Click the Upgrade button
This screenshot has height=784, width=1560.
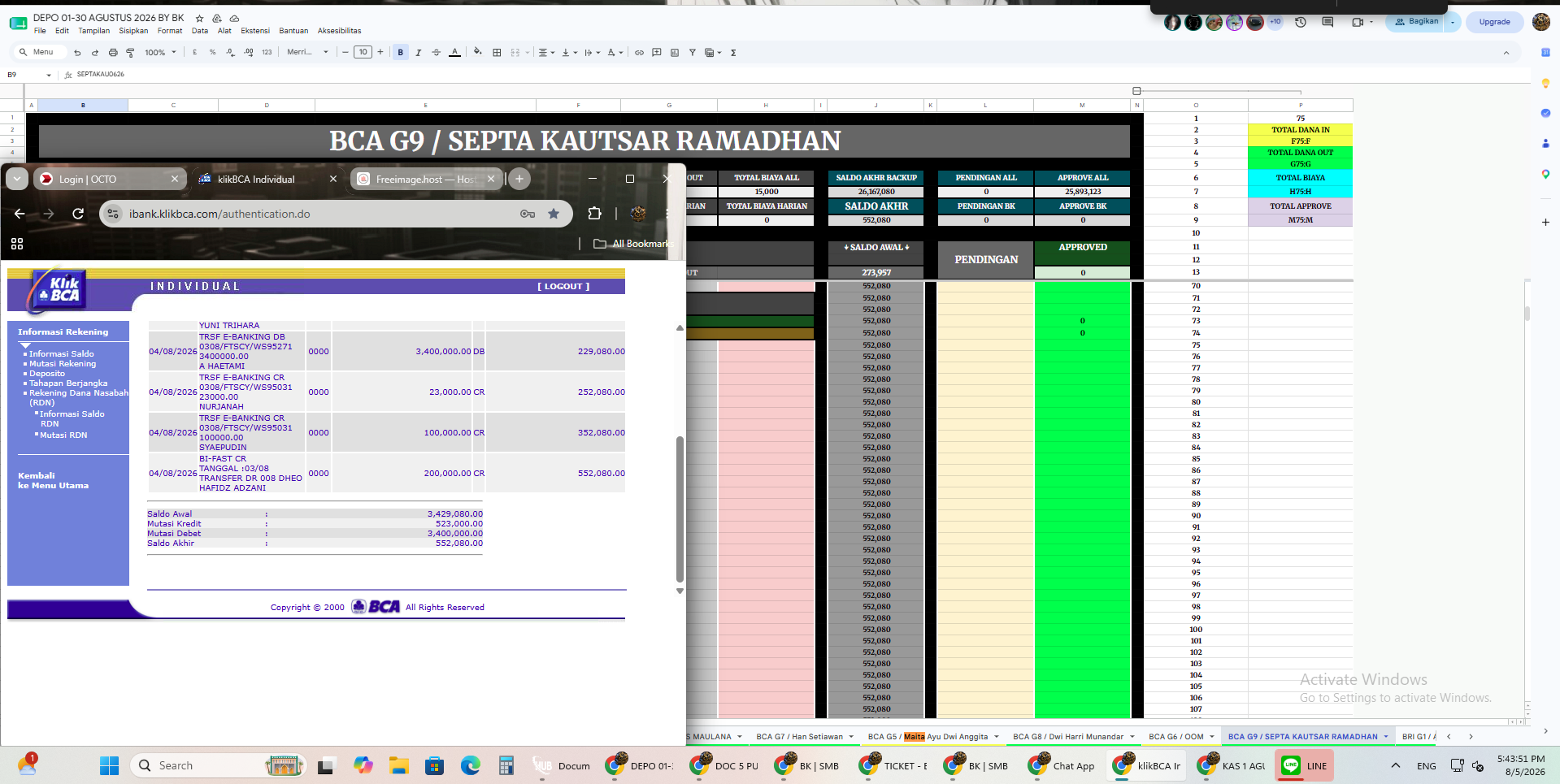pos(1494,22)
